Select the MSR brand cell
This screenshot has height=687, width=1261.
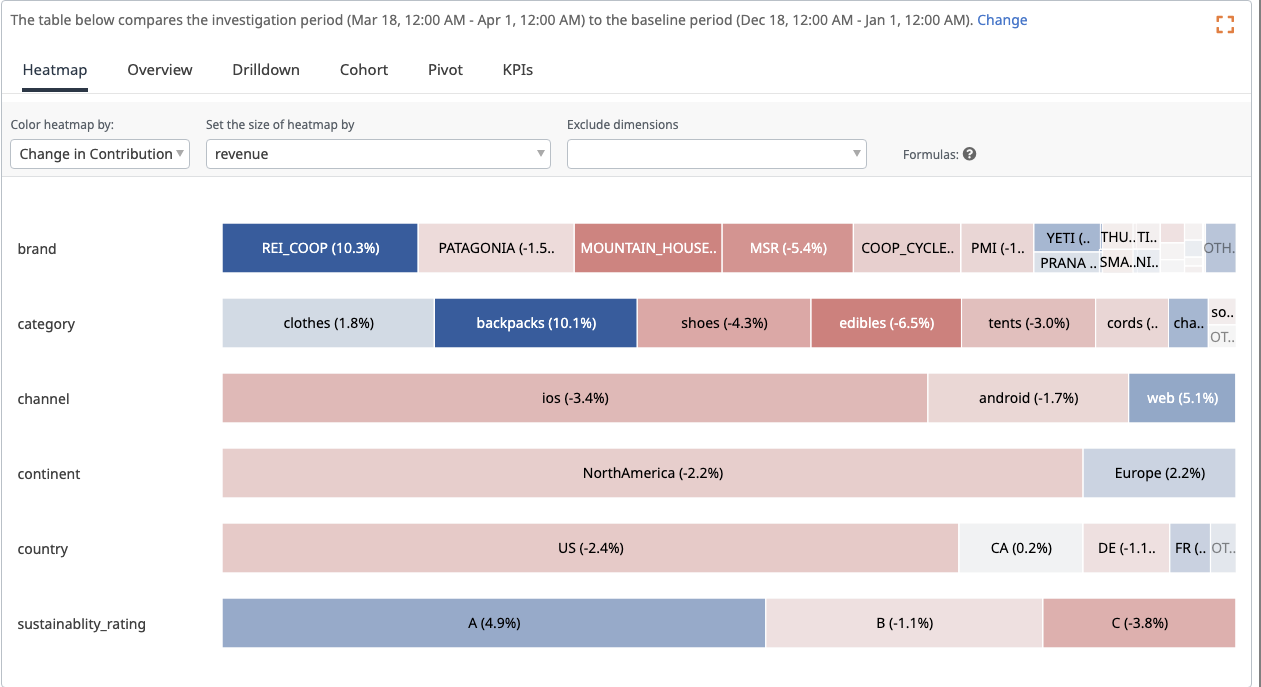[788, 248]
